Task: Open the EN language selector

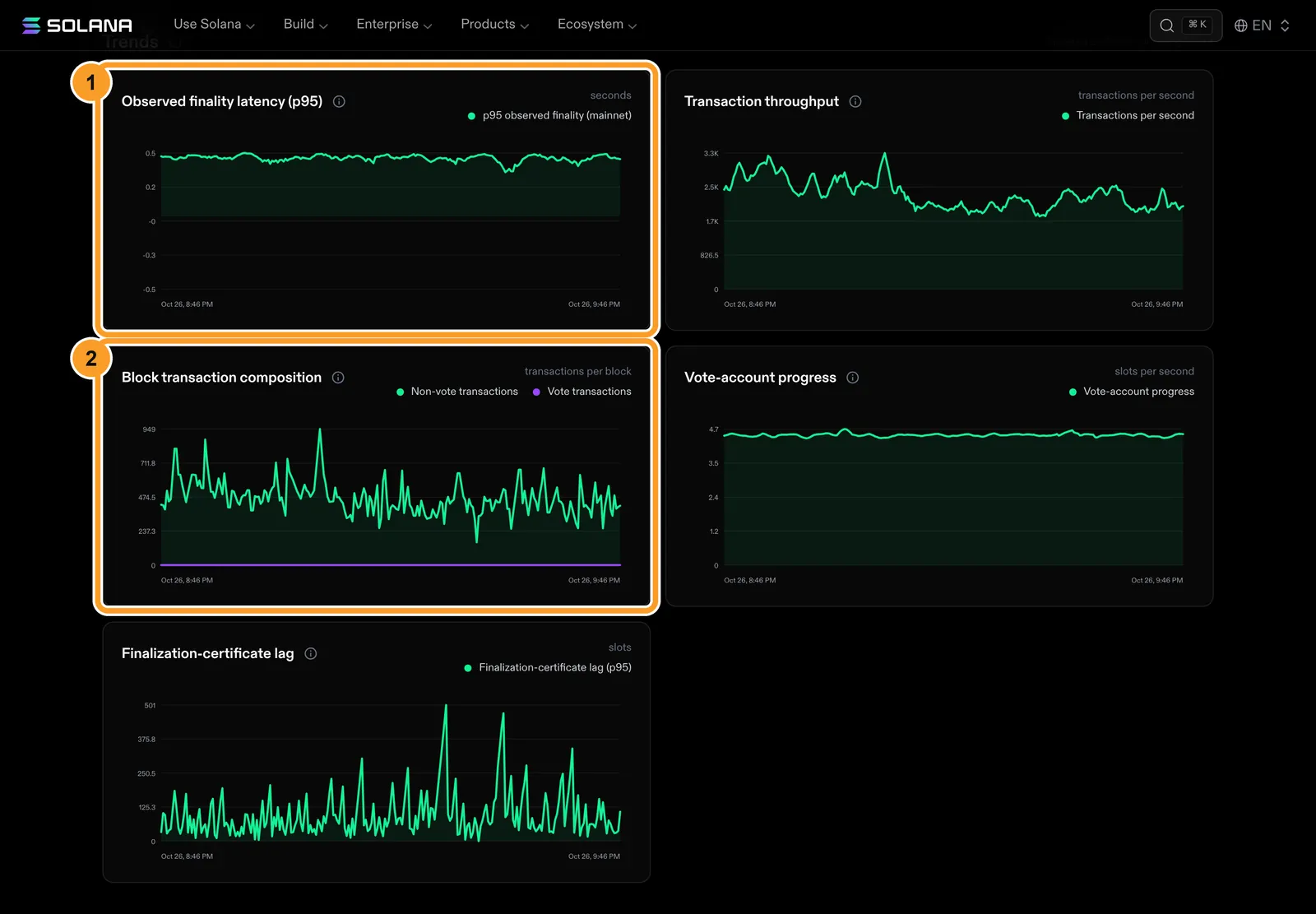Action: tap(1262, 26)
